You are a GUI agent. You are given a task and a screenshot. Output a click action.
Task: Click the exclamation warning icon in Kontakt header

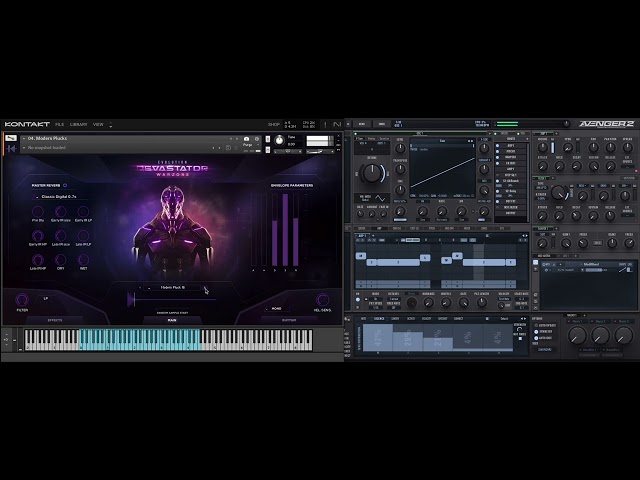coord(325,124)
